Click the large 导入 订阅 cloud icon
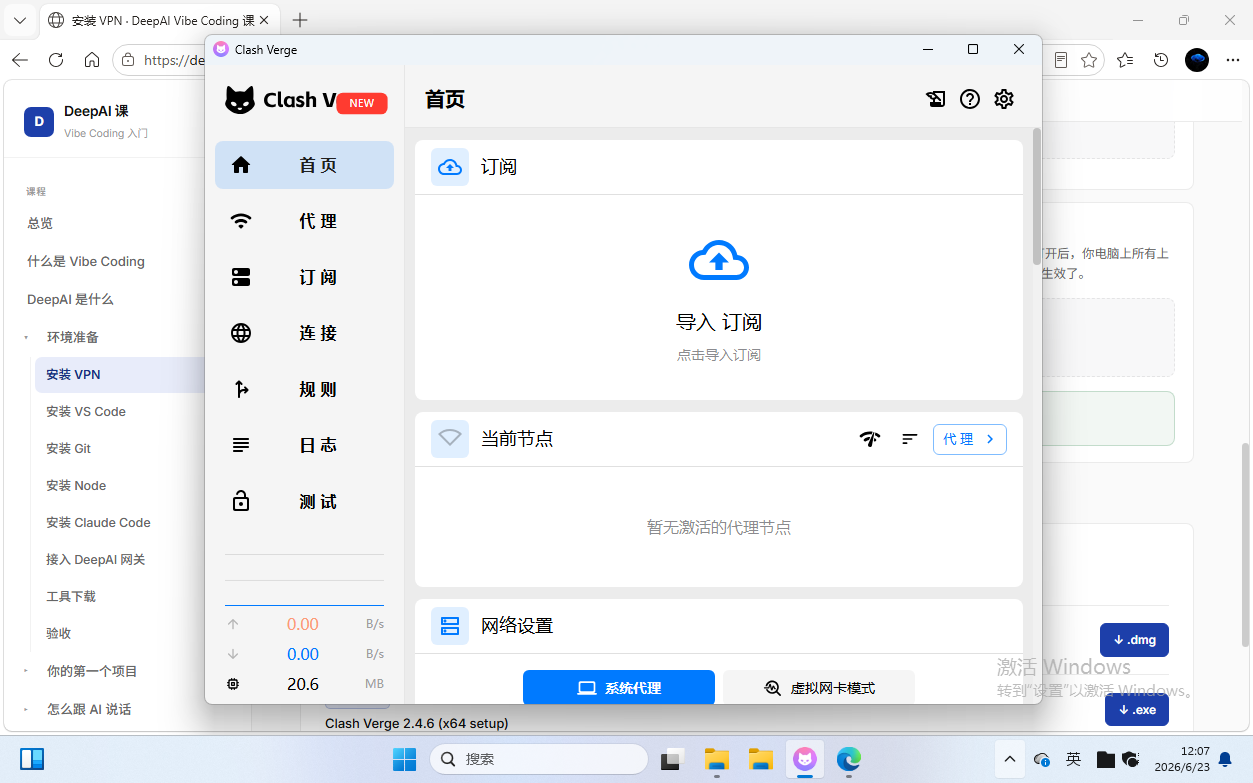Screen dimensions: 1253x783 719,261
